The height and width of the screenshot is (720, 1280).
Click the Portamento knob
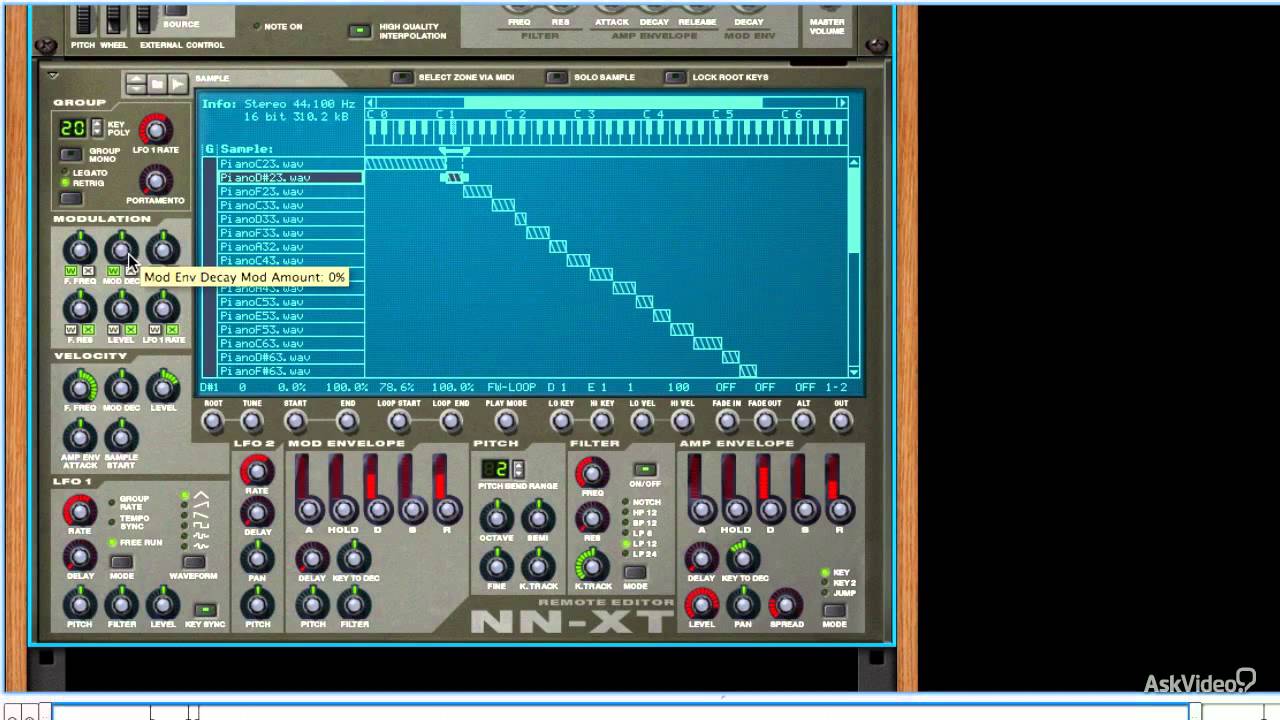155,180
